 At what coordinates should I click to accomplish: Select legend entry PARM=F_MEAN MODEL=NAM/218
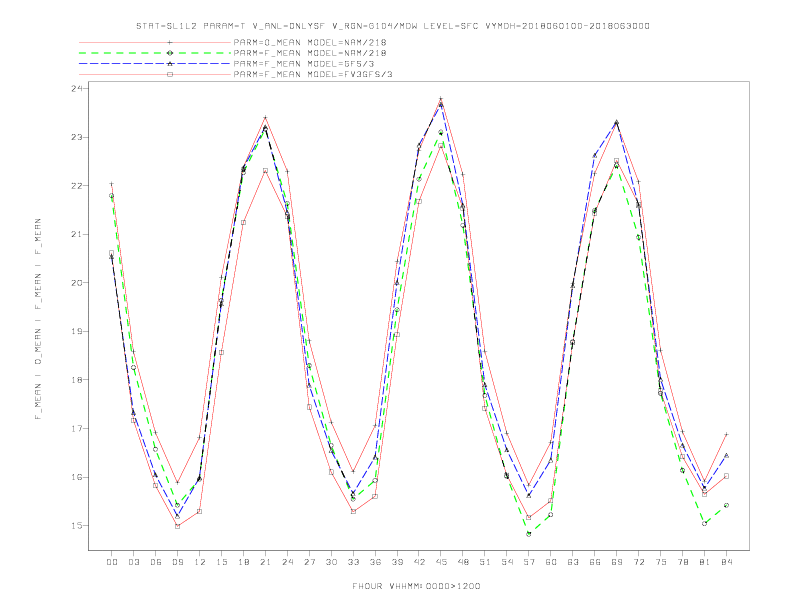310,53
